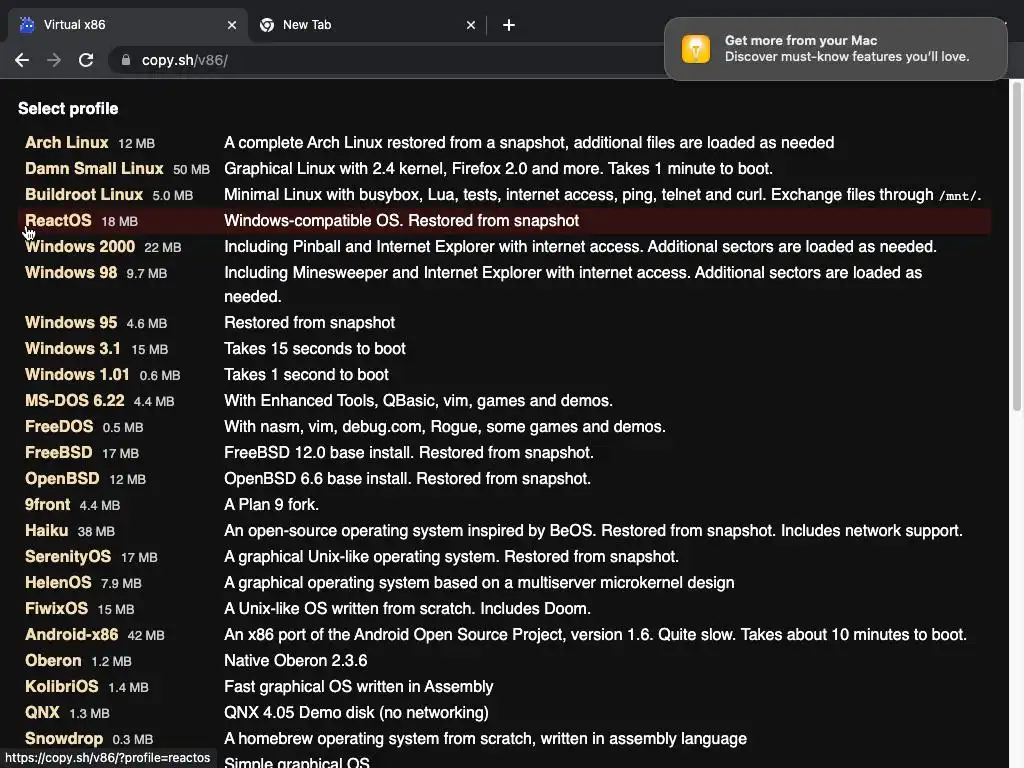Select the FreeBSD profile

(59, 453)
